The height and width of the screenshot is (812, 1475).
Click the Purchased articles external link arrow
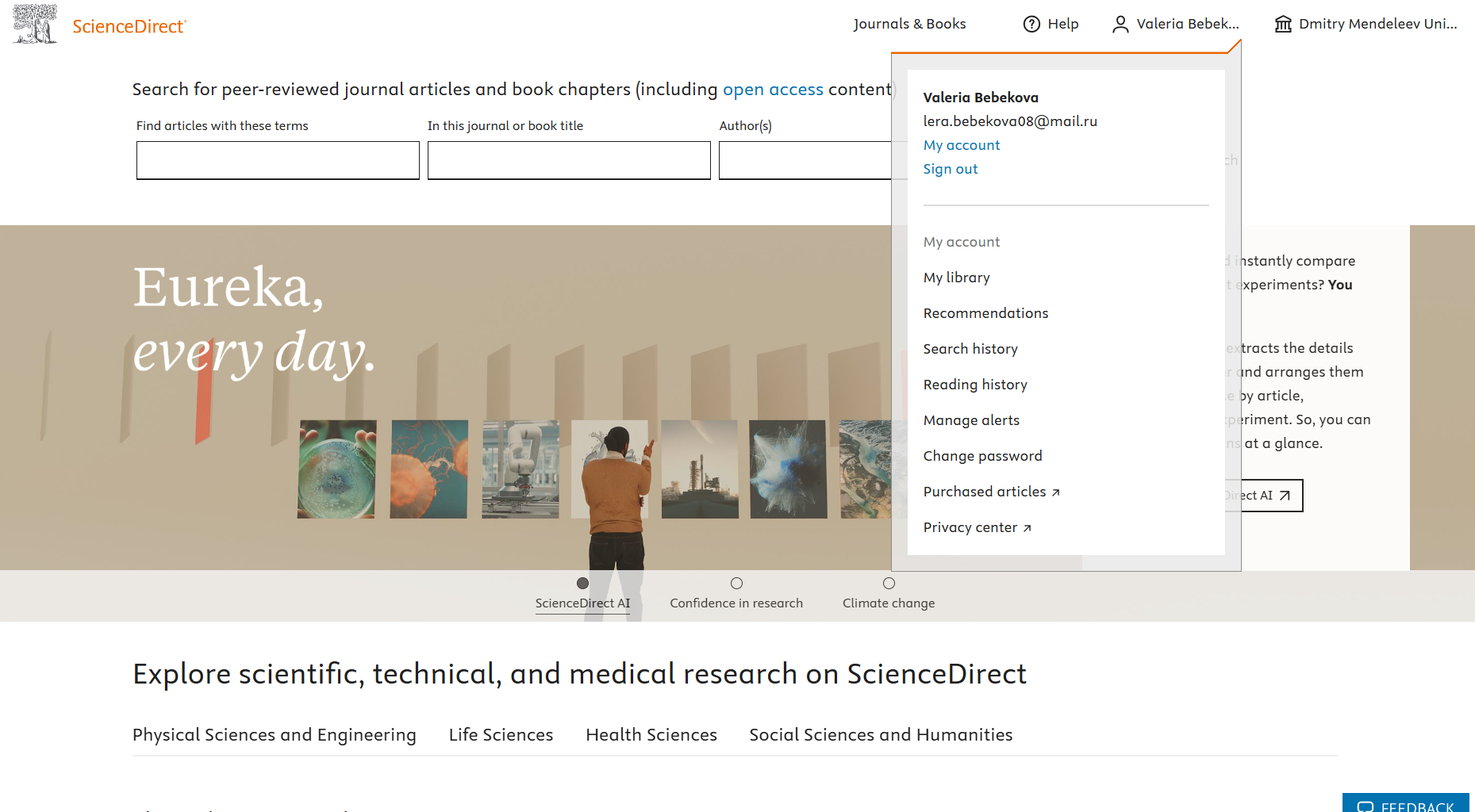pos(1055,492)
